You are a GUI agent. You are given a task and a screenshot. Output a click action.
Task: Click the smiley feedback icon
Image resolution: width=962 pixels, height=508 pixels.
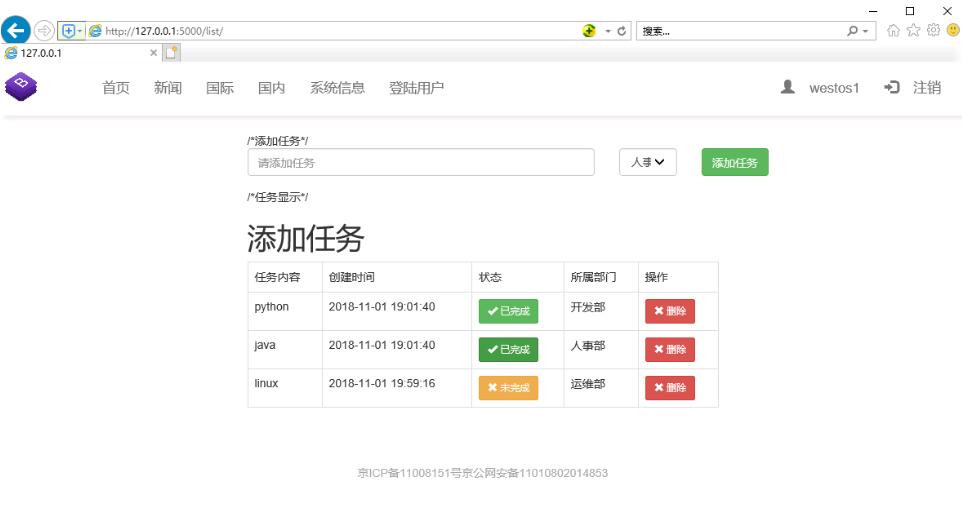tap(953, 30)
